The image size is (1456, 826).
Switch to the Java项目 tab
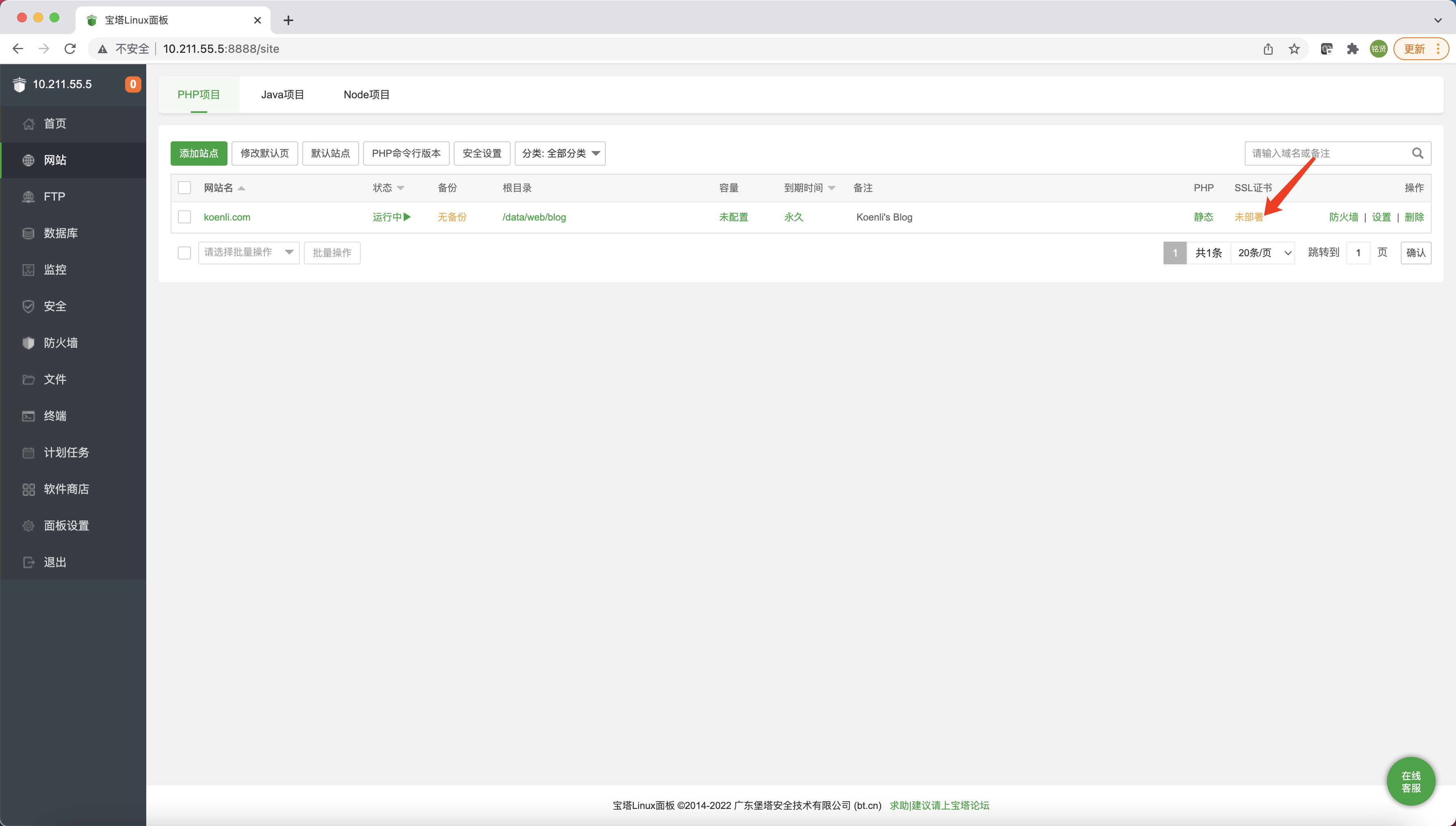click(283, 95)
